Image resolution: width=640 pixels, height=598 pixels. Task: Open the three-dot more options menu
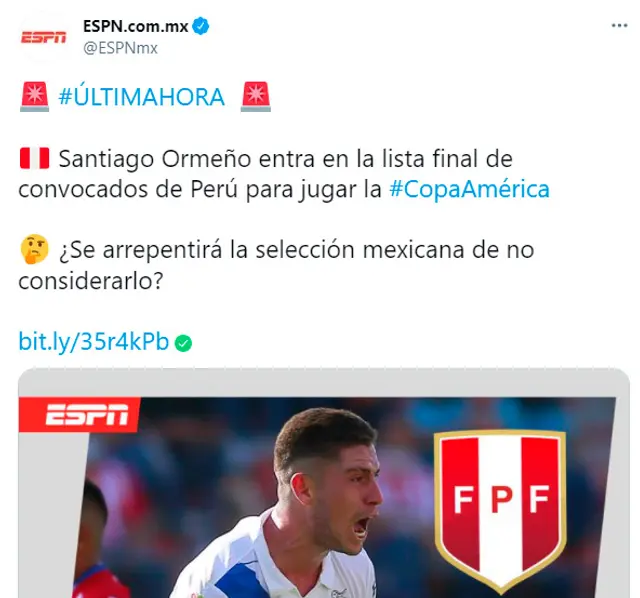[x=619, y=26]
